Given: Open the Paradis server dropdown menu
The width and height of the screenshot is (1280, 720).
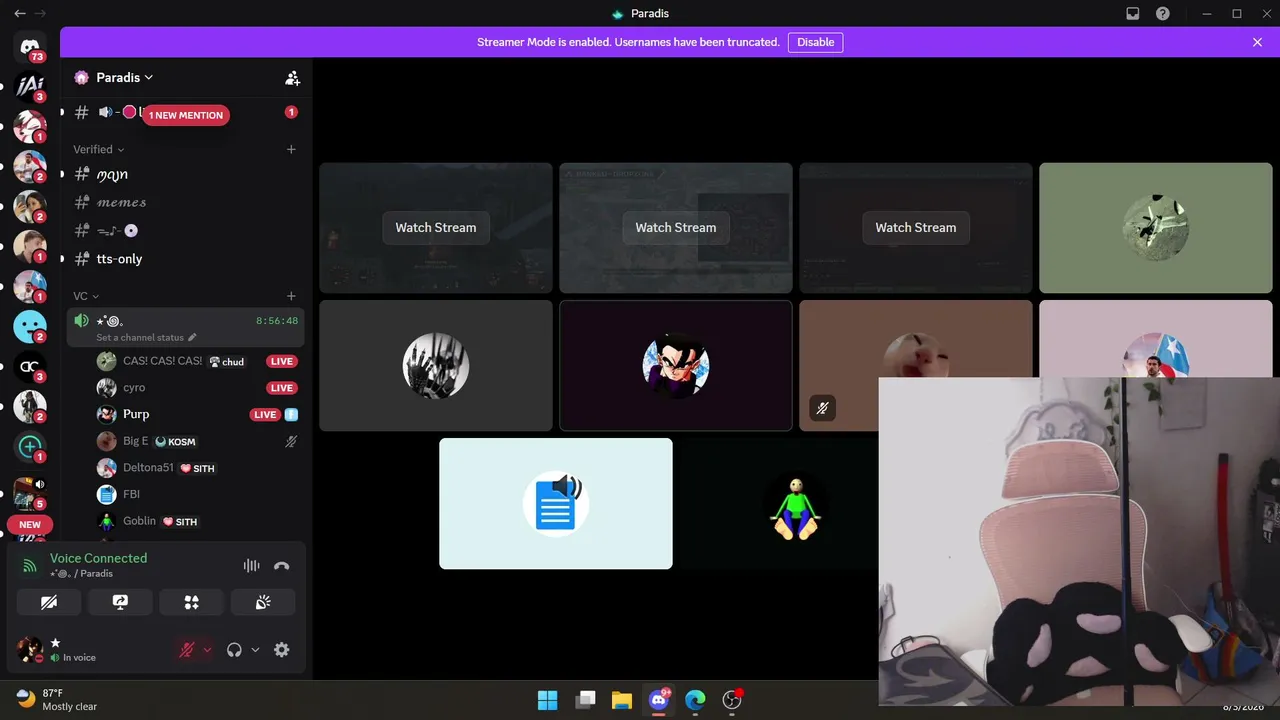Looking at the screenshot, I should coord(124,77).
